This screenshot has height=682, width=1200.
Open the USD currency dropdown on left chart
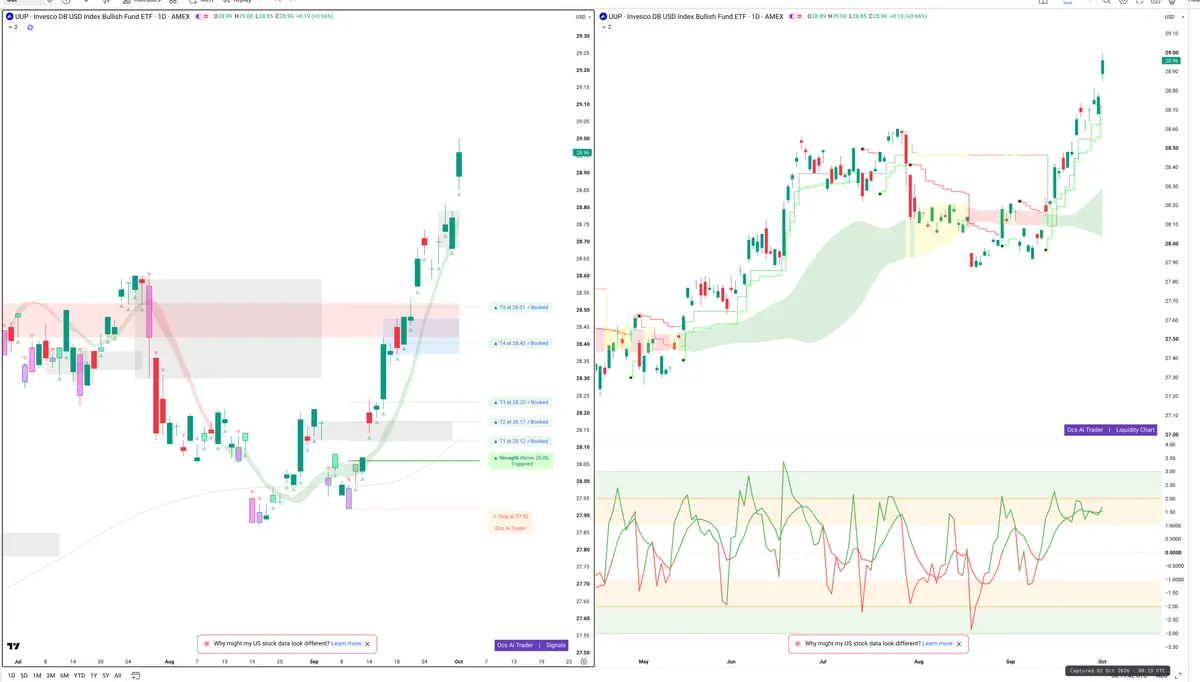pos(582,17)
